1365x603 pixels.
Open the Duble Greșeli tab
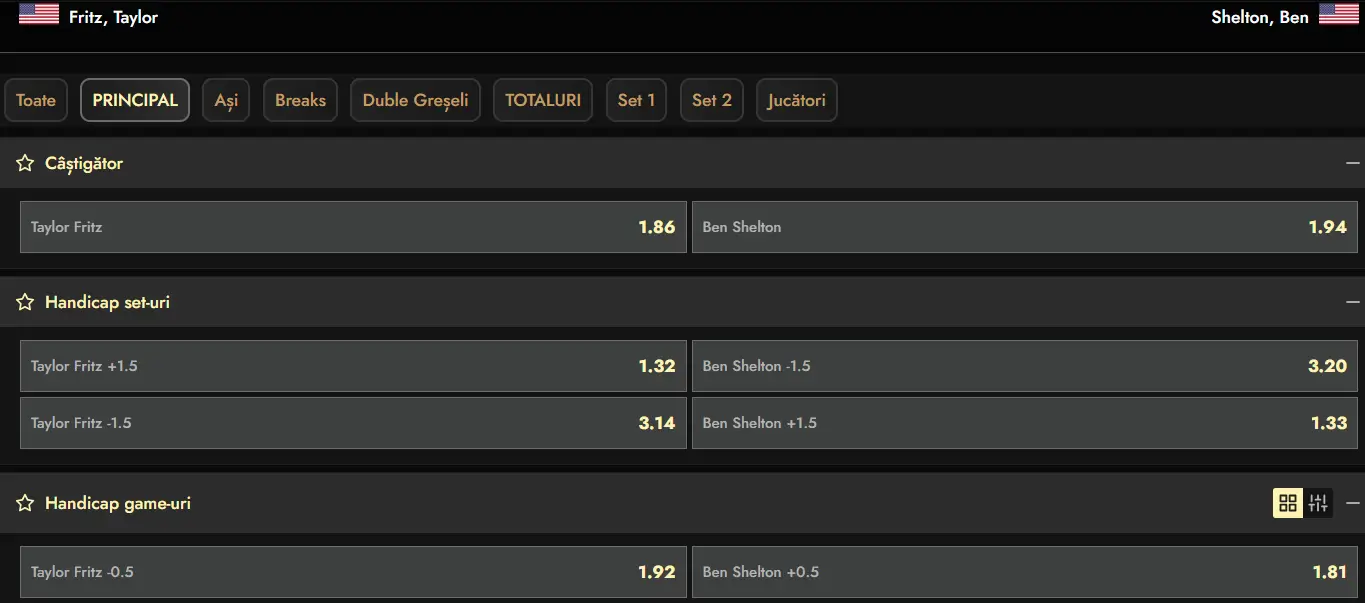tap(415, 100)
